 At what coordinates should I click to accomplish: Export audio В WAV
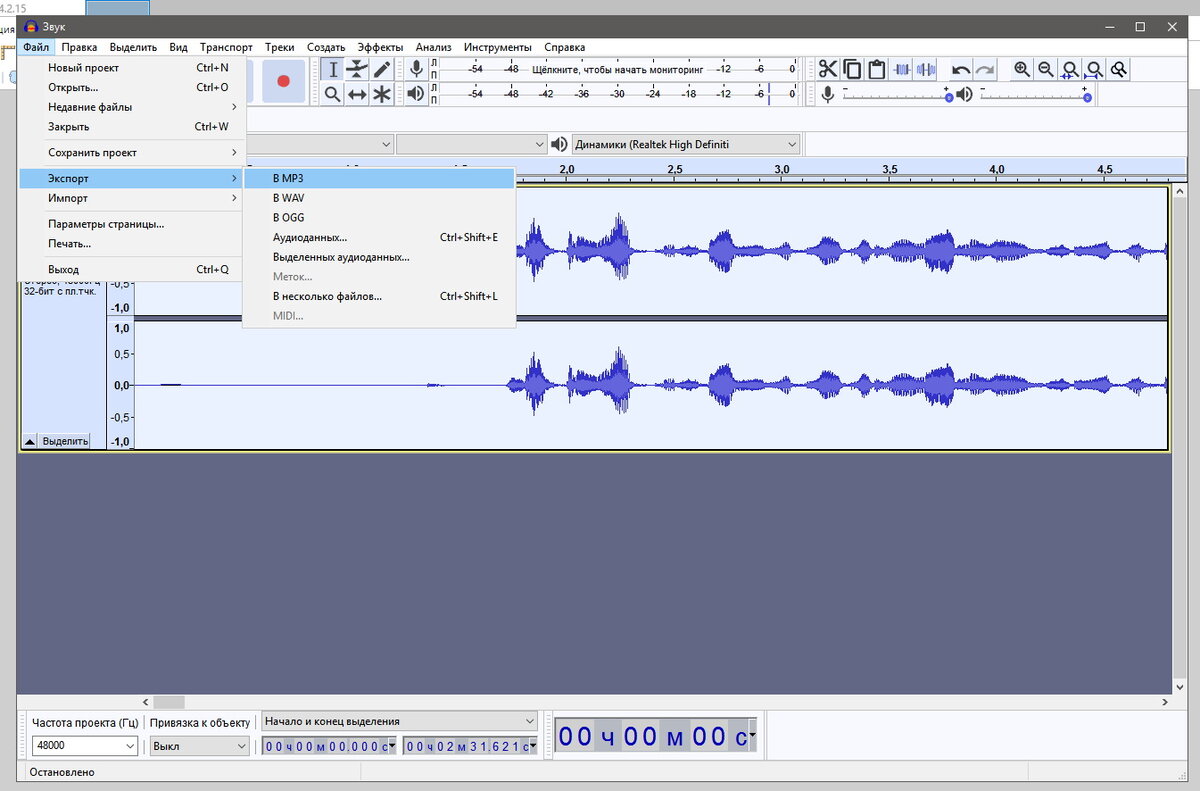click(379, 198)
